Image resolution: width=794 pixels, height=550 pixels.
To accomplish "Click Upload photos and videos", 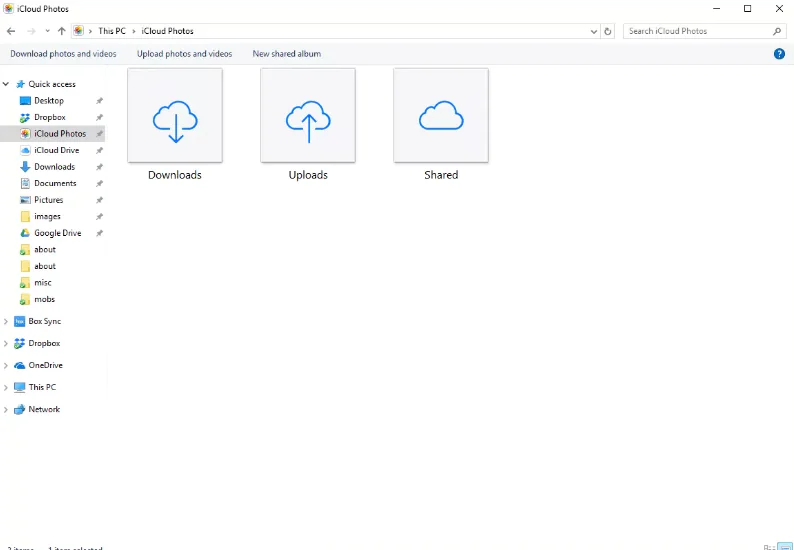I will [x=184, y=54].
